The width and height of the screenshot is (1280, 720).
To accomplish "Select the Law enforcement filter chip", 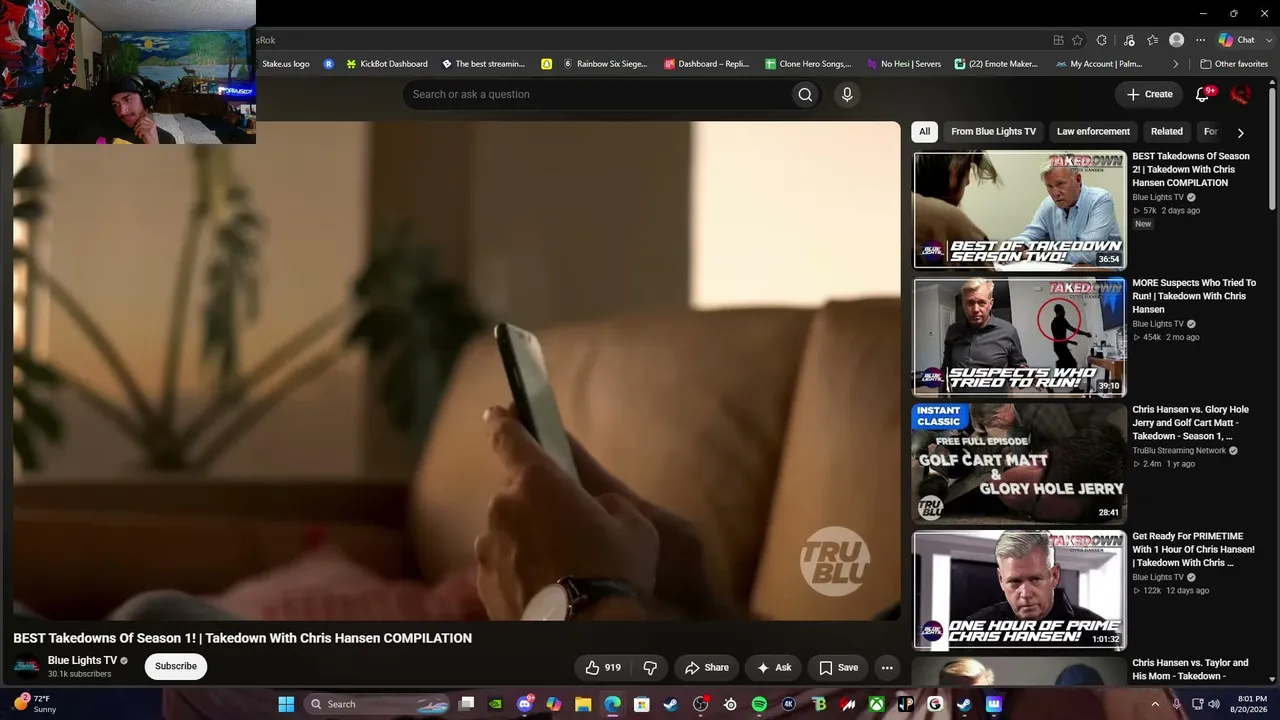I will click(1093, 131).
